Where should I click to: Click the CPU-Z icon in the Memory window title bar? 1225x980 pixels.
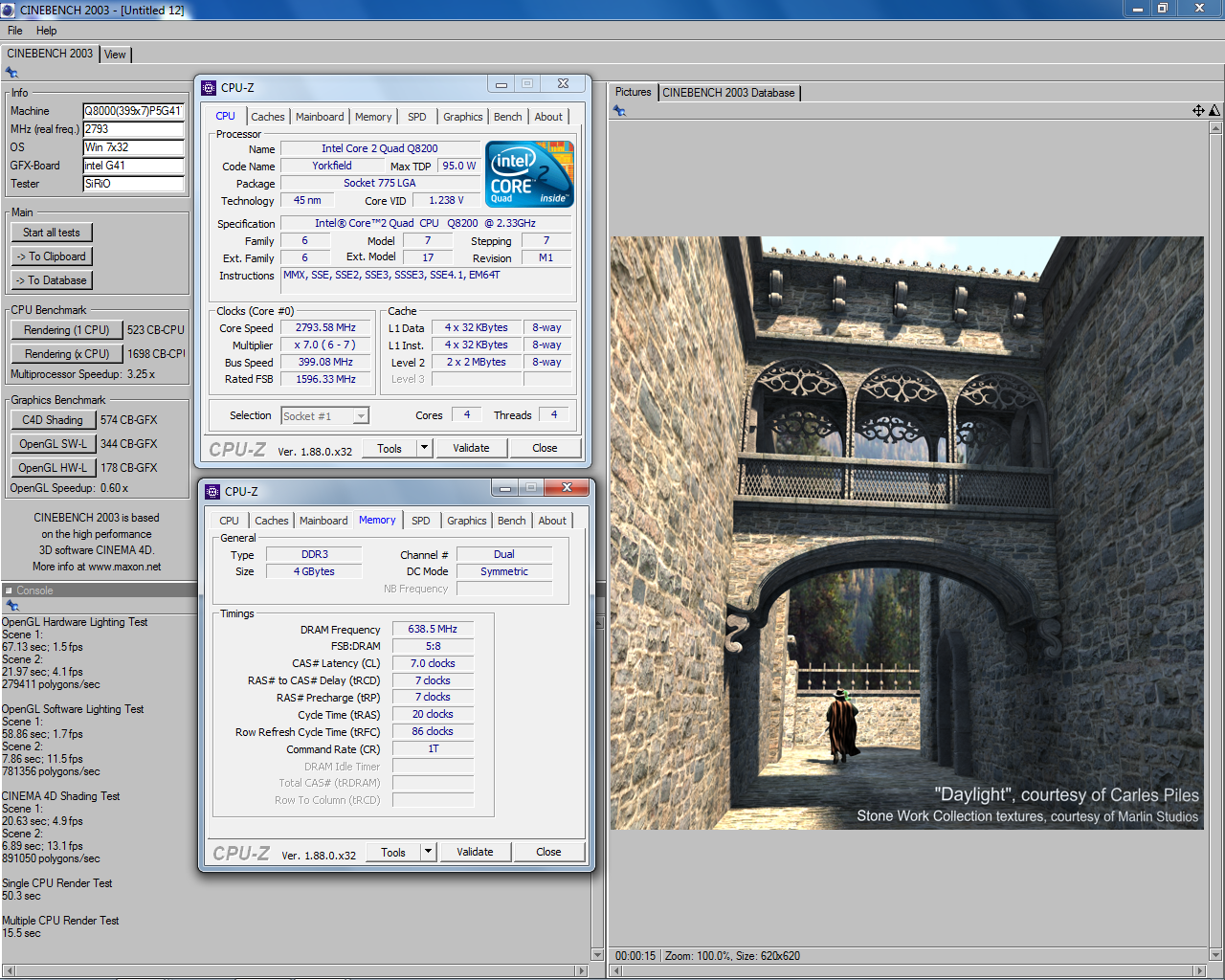[x=212, y=492]
